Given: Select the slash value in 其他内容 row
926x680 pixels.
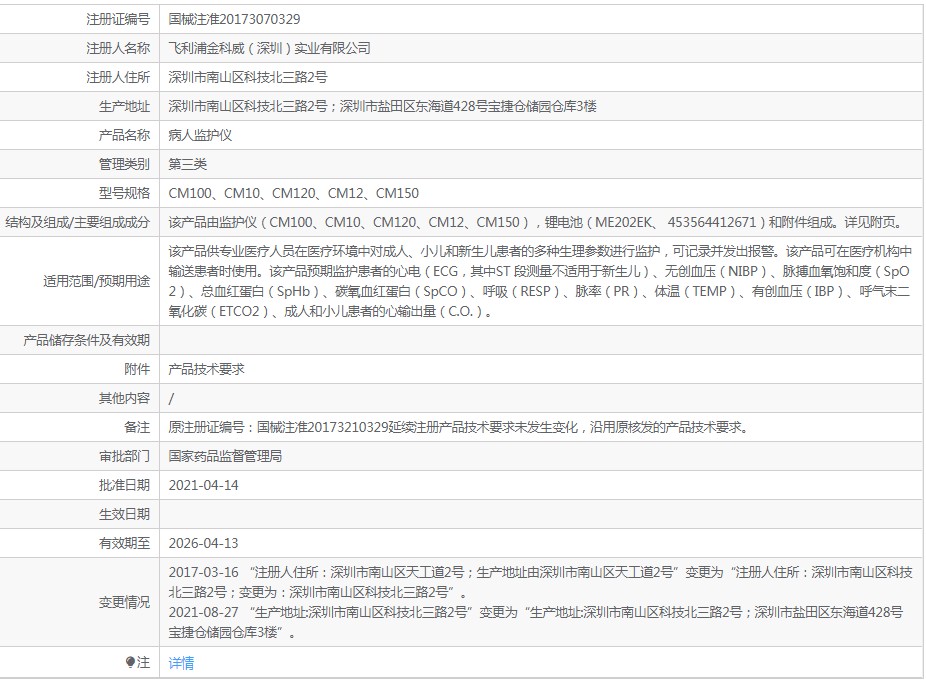Looking at the screenshot, I should 171,399.
